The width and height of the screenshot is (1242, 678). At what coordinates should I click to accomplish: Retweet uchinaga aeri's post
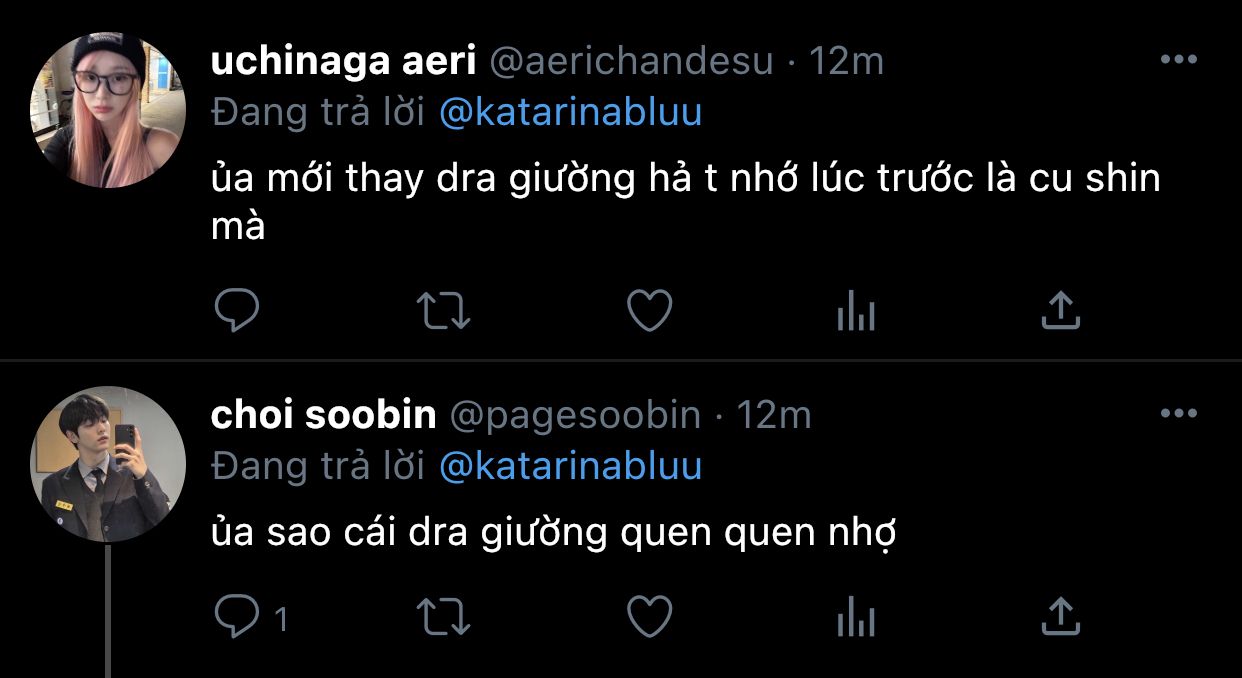coord(442,312)
